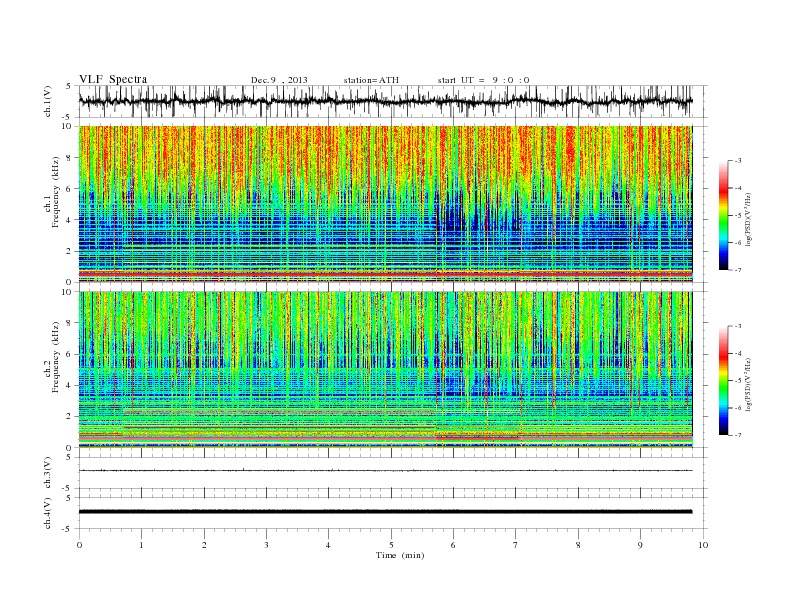Click the "Time (min)" x-axis label

[x=400, y=555]
